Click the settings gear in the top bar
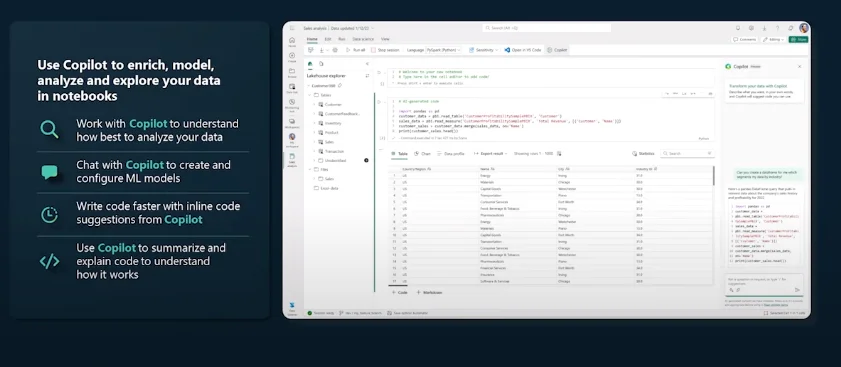 coord(751,28)
